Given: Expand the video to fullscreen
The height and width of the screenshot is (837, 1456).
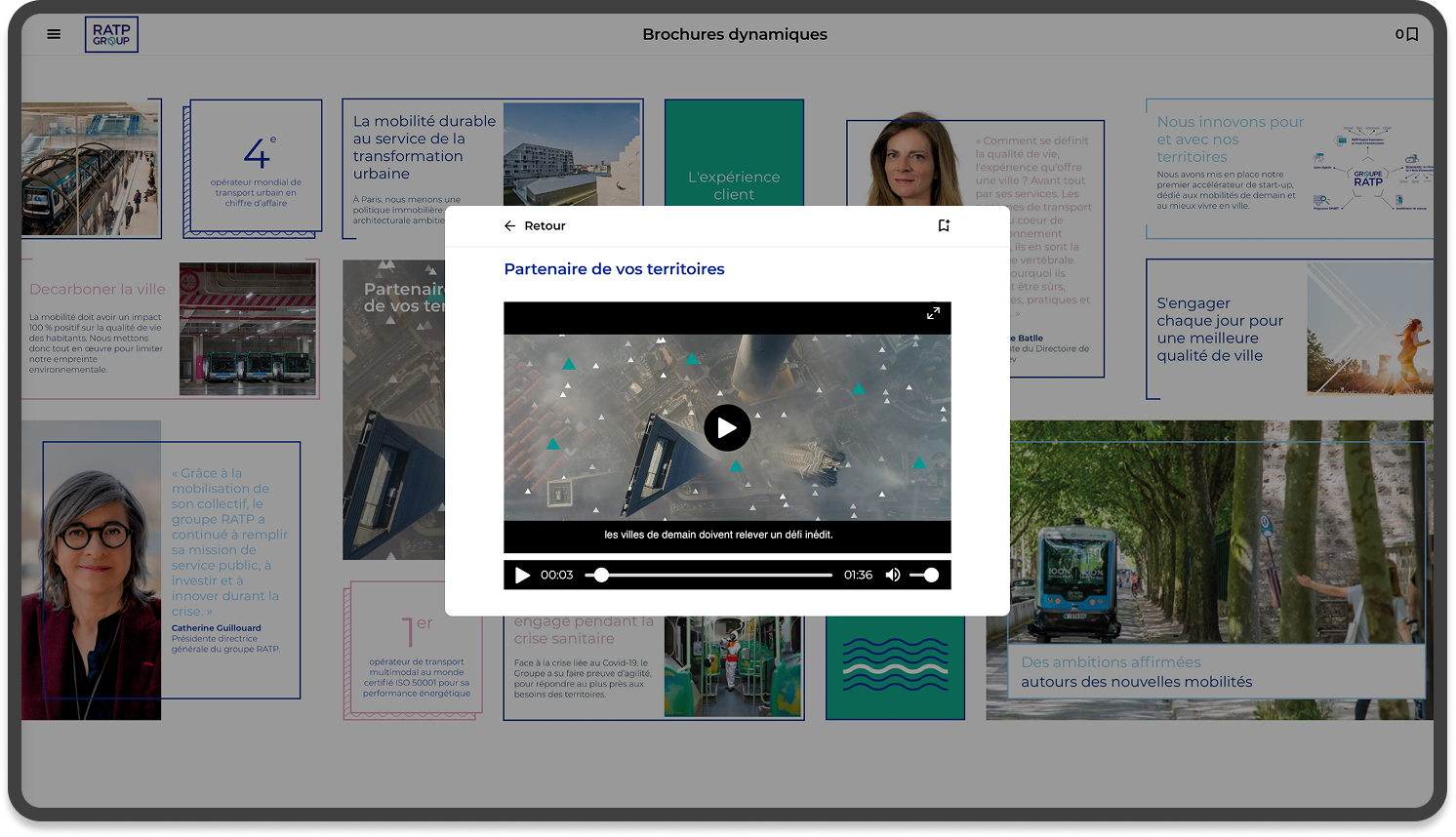Looking at the screenshot, I should [x=933, y=313].
